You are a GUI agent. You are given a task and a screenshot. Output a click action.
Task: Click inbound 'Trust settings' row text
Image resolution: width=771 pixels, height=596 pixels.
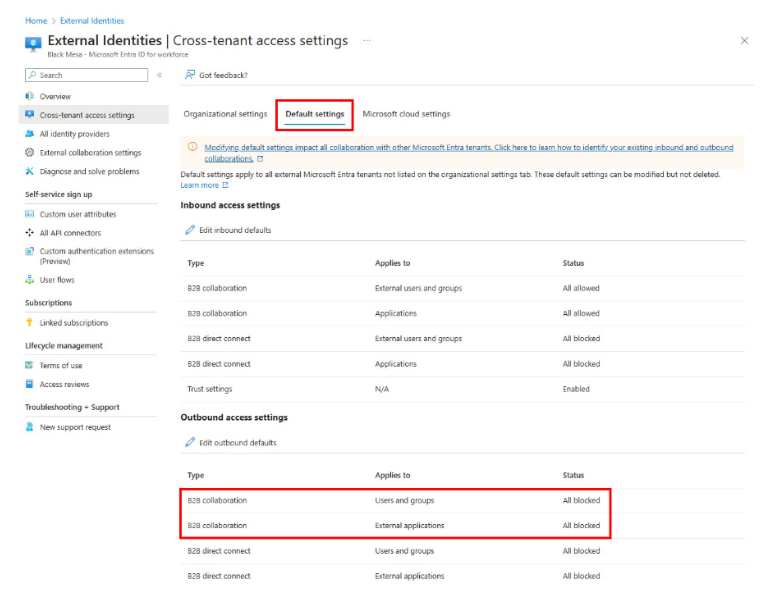pyautogui.click(x=209, y=388)
